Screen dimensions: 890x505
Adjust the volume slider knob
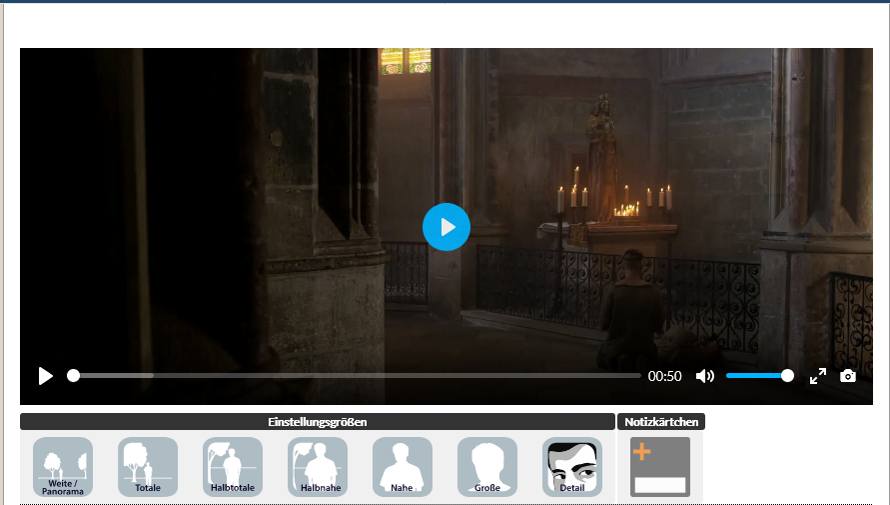pyautogui.click(x=787, y=376)
